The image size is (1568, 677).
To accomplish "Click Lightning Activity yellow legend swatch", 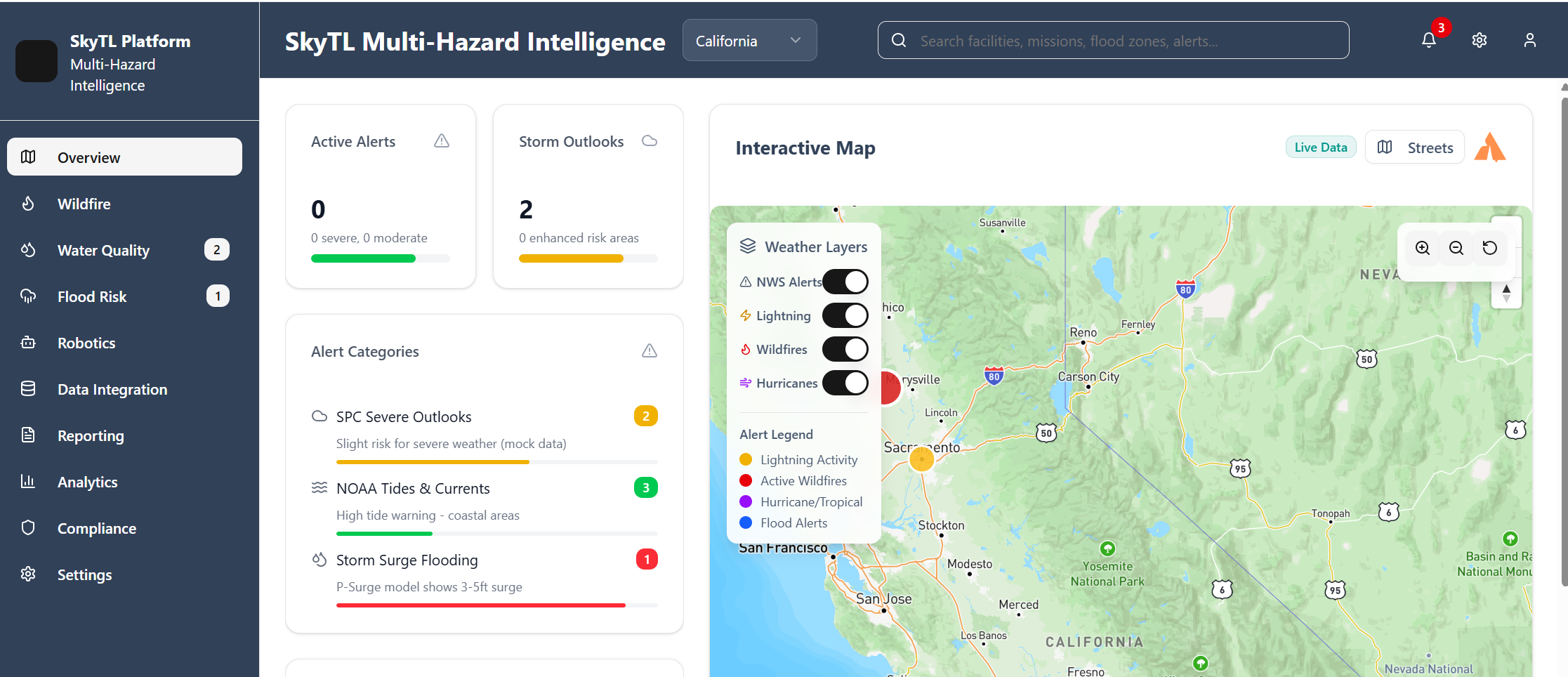I will 746,459.
